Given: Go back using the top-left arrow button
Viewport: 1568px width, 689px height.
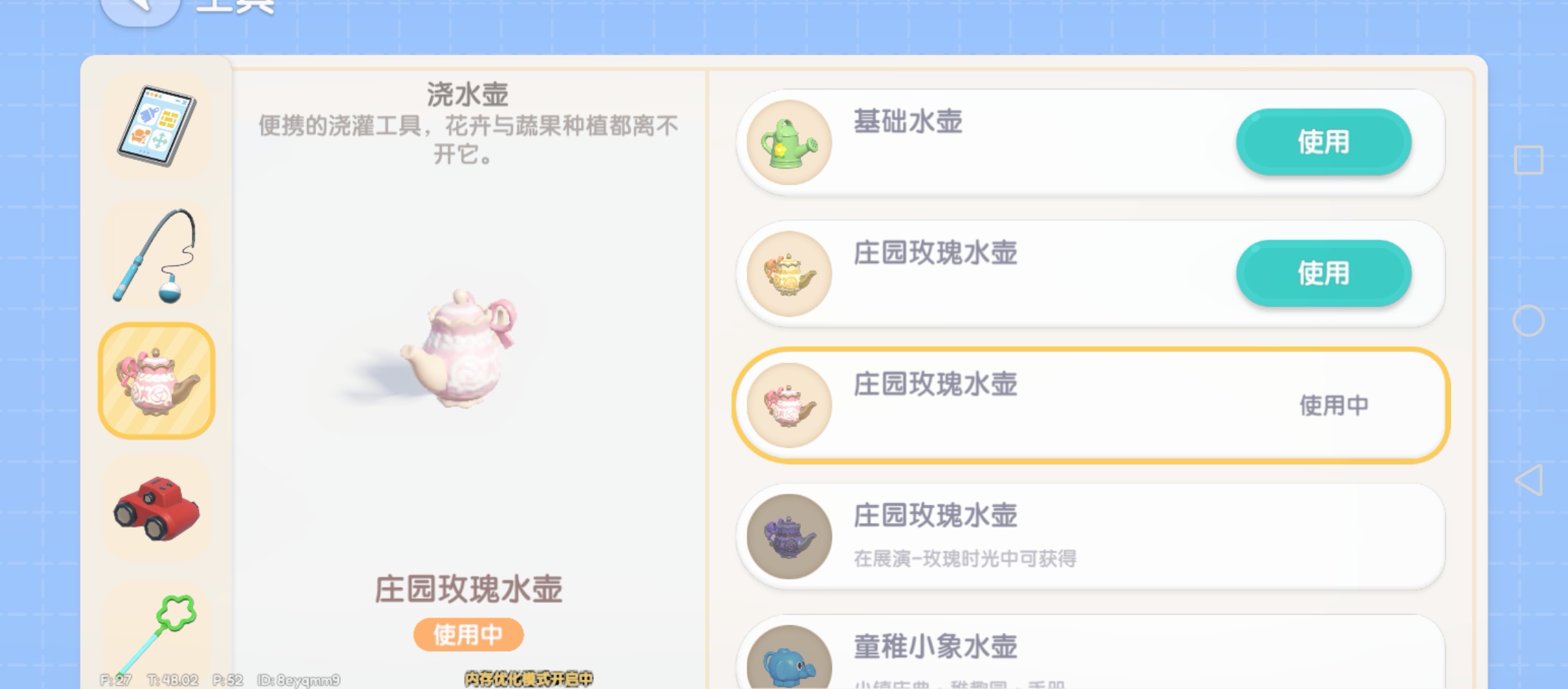Looking at the screenshot, I should click(140, 8).
